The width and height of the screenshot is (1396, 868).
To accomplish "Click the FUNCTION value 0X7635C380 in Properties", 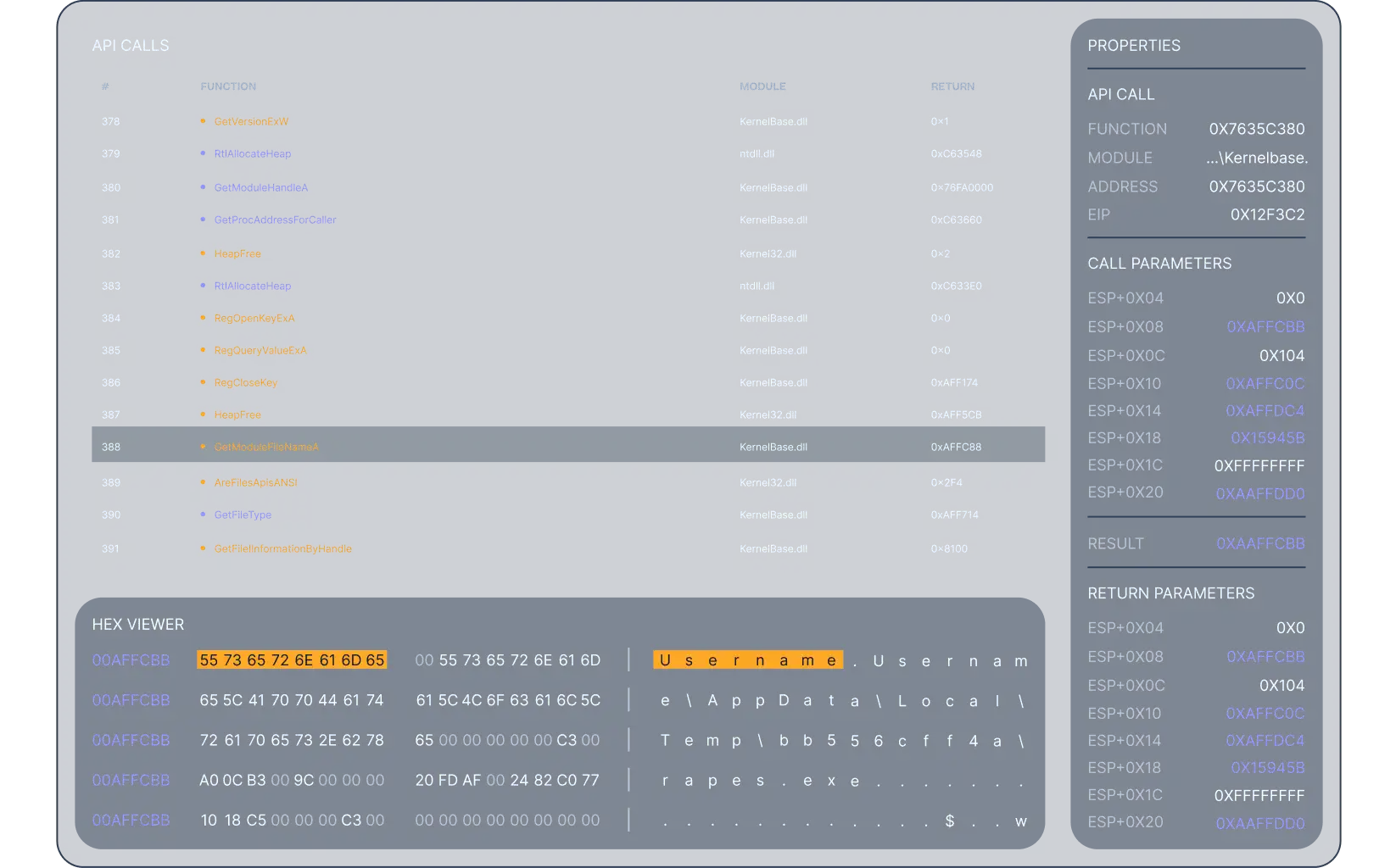I will 1257,129.
